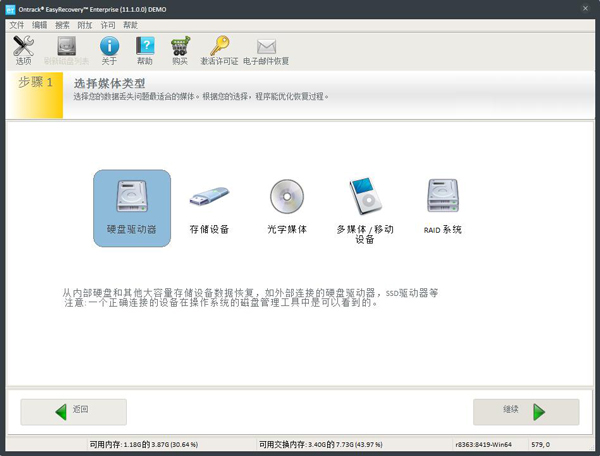
Task: Open the 附加 menu
Action: coord(85,25)
